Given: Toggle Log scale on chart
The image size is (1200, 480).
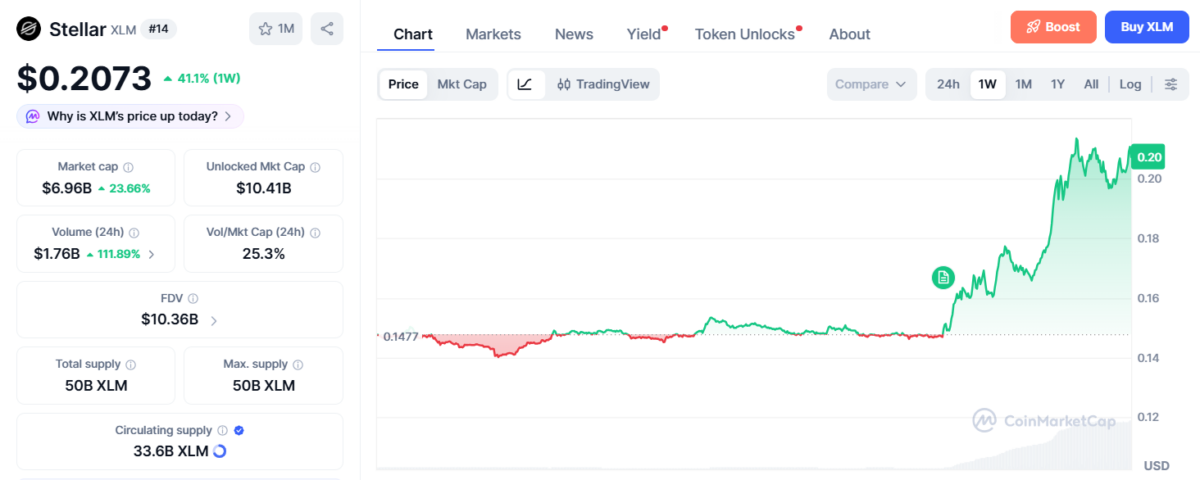Looking at the screenshot, I should [1130, 84].
